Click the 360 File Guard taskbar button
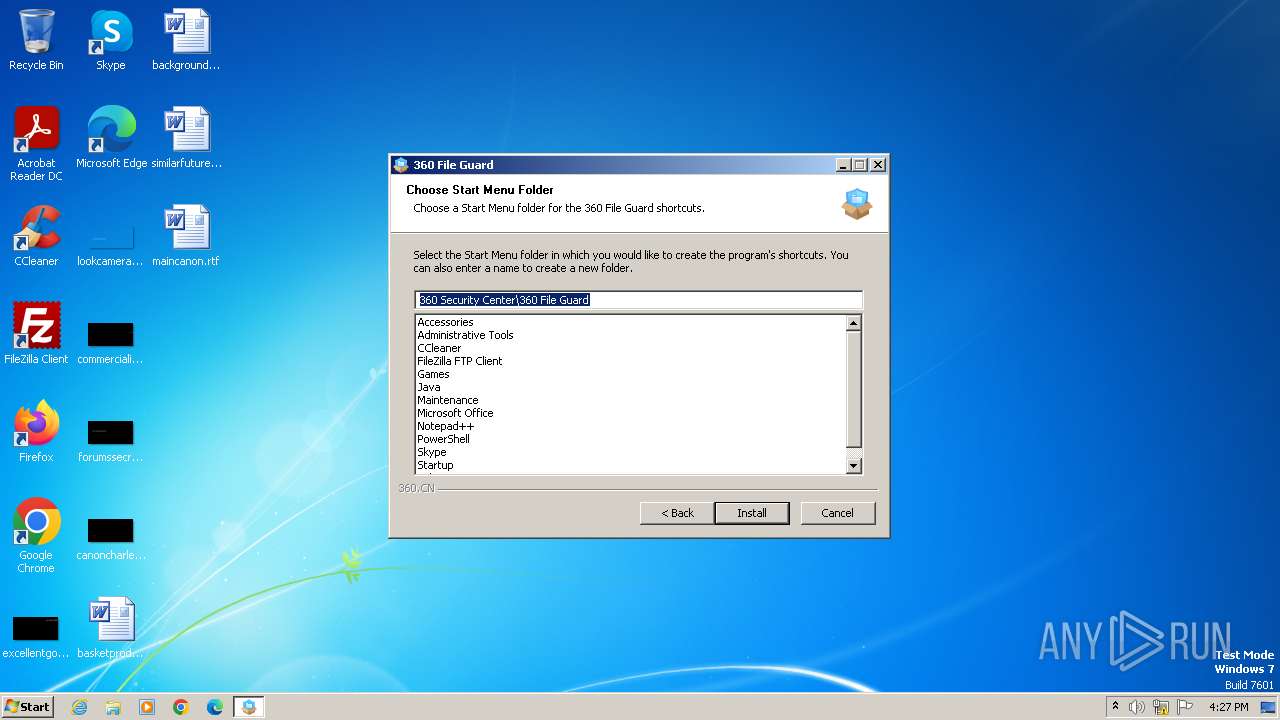This screenshot has width=1280, height=720. tap(249, 707)
